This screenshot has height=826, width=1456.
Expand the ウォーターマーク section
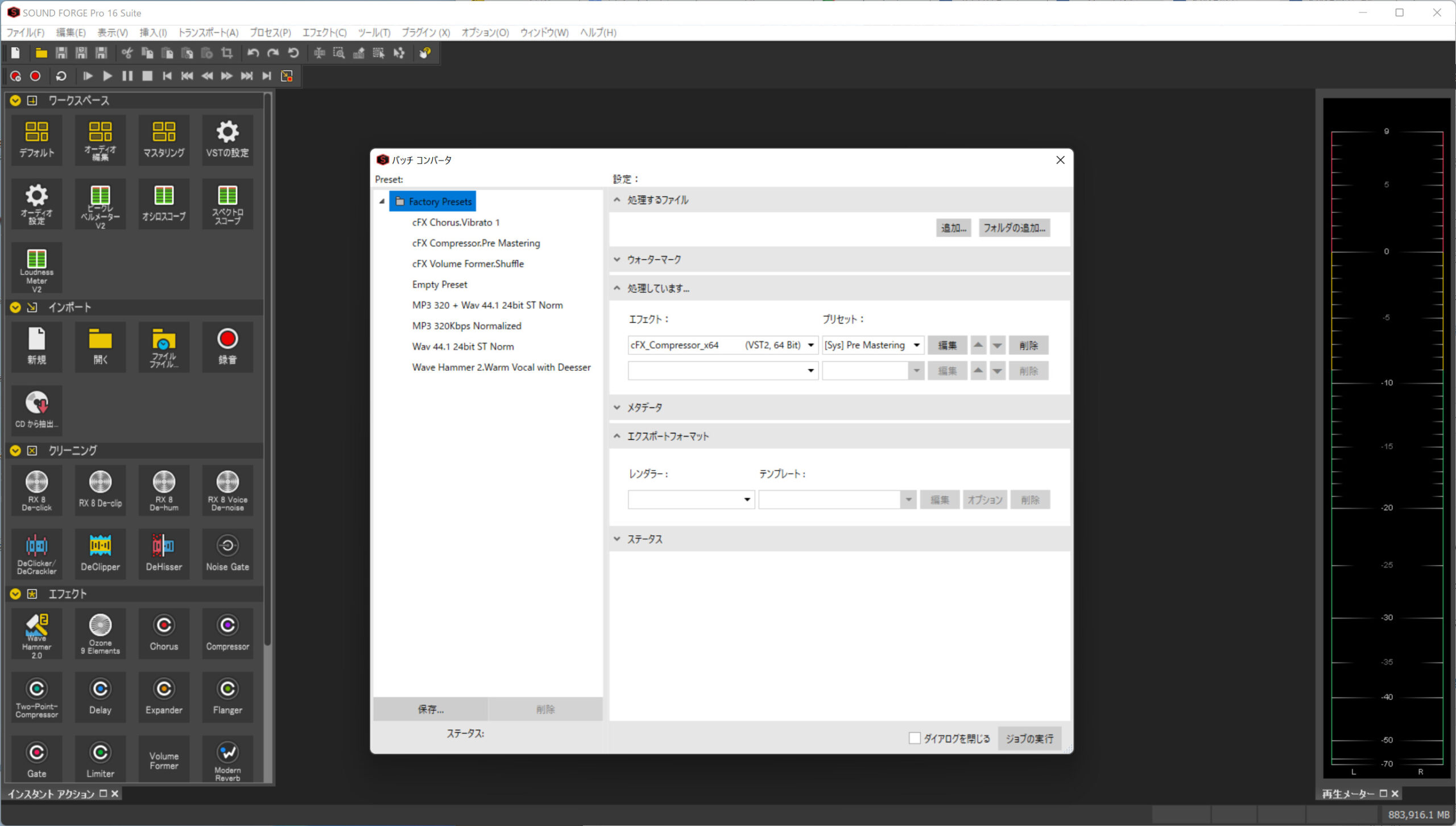tap(617, 259)
